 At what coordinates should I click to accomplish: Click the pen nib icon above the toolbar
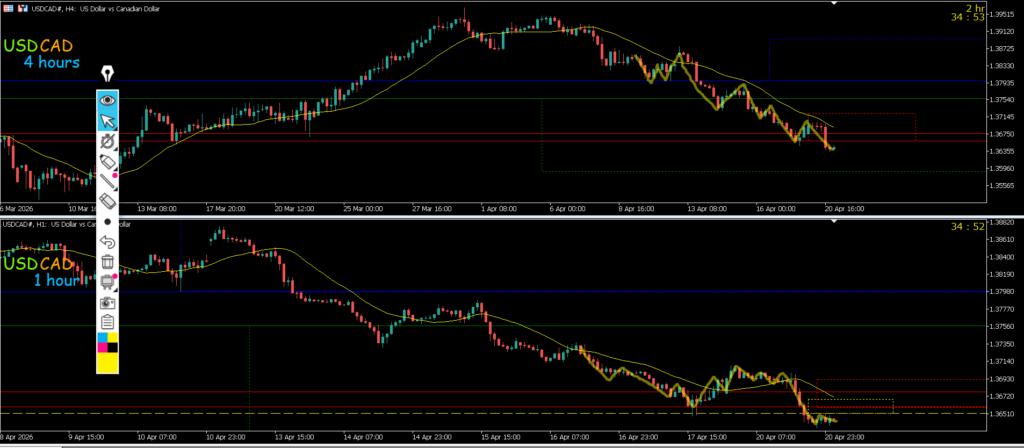click(x=107, y=74)
